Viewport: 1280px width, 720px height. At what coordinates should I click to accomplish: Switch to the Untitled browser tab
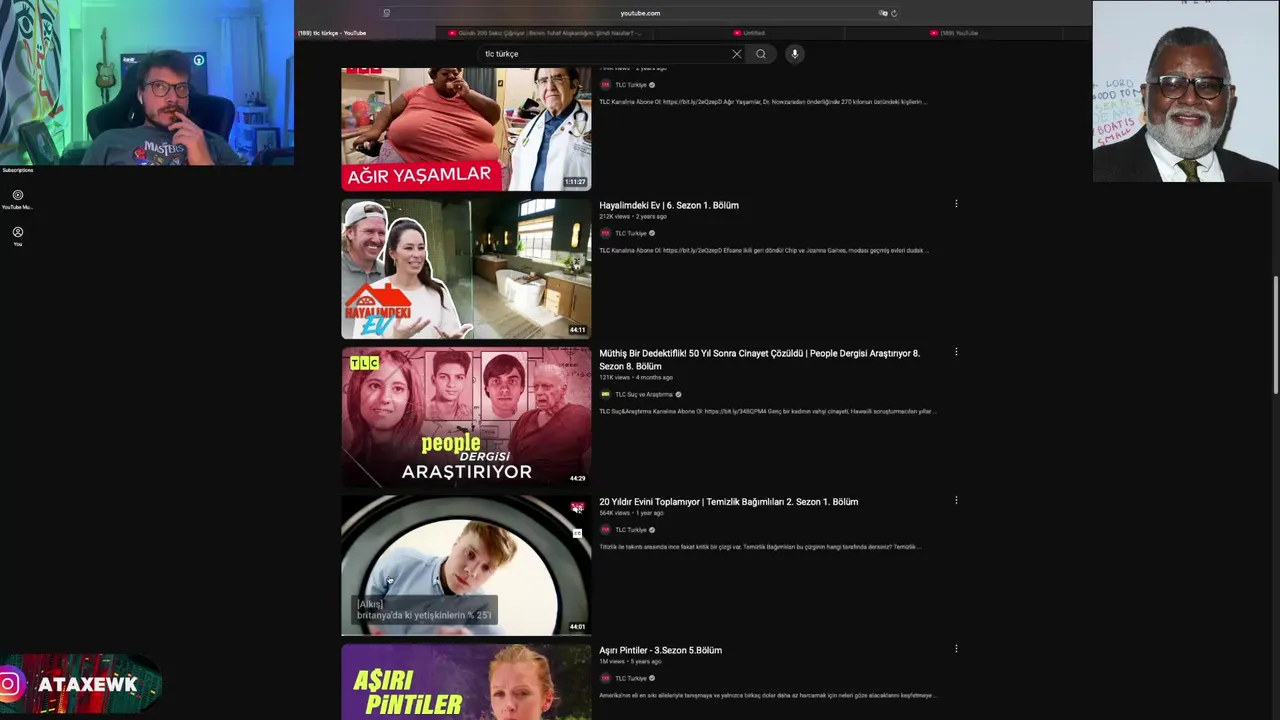tap(749, 33)
